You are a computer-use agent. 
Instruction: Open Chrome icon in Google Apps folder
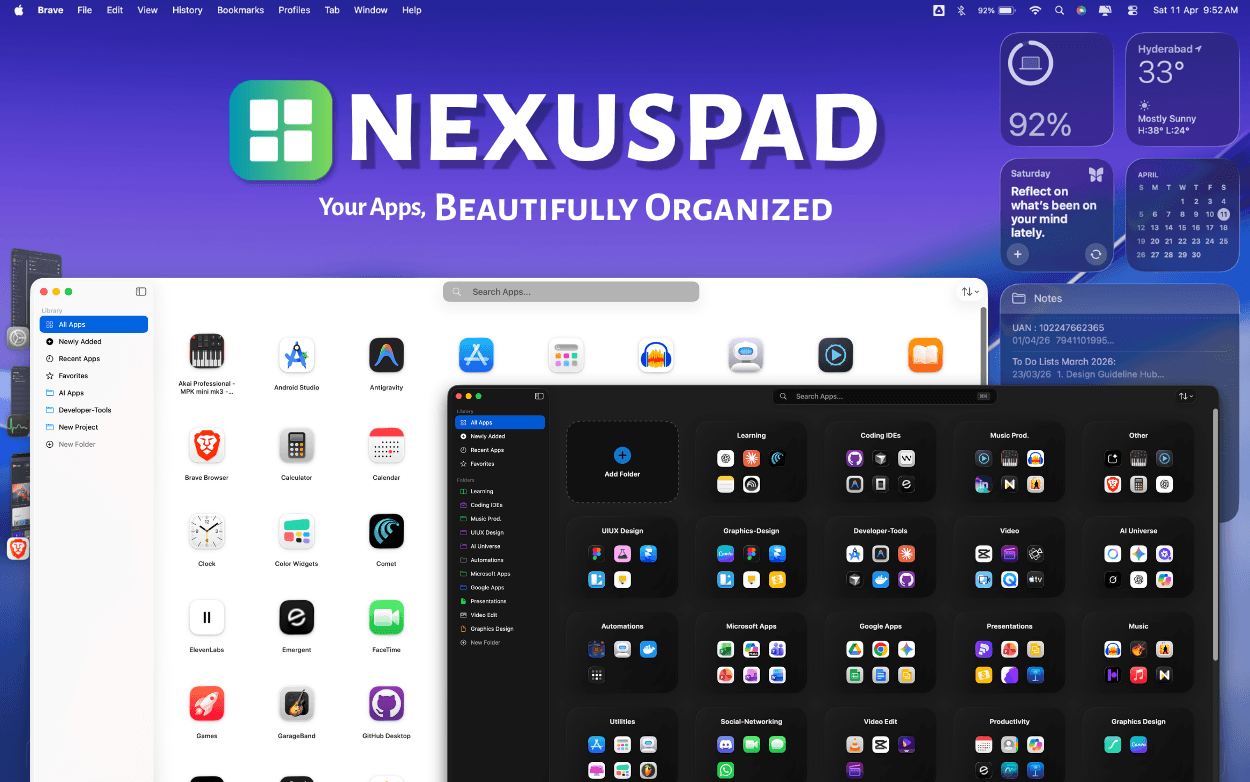coord(880,650)
